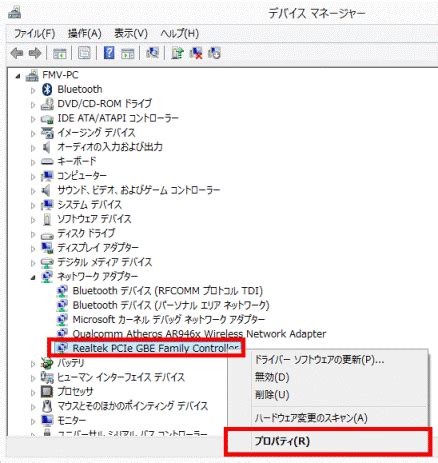Viewport: 438px width, 463px height.
Task: Open the 操作(A) menu
Action: (x=84, y=33)
